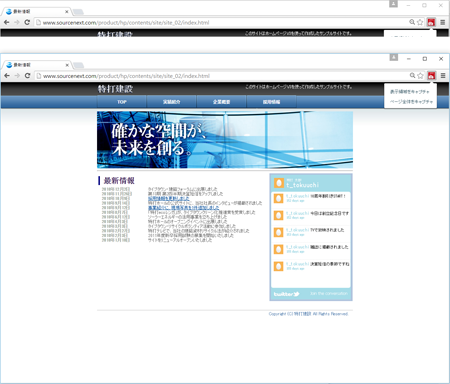Click the avatar beside the tweet TVで放映されました
450x384 pixels.
(278, 232)
